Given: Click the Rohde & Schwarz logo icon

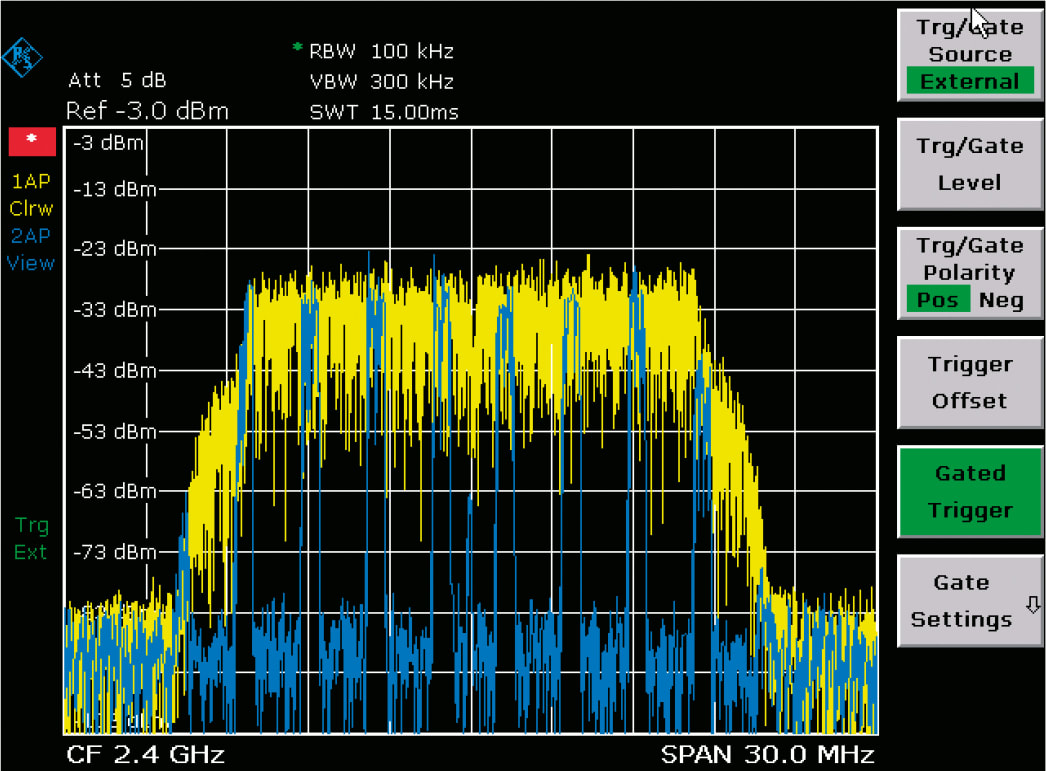Looking at the screenshot, I should 22,57.
